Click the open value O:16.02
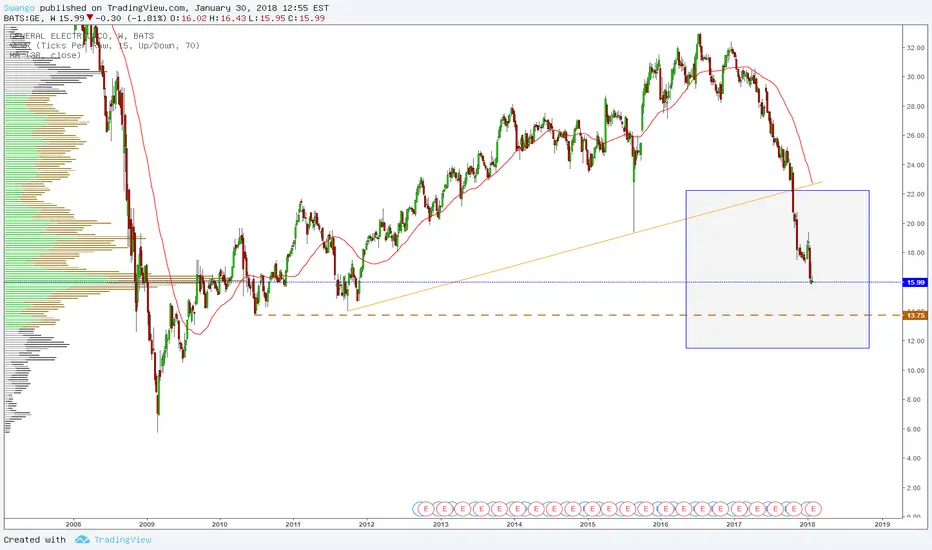This screenshot has width=932, height=550. coord(188,18)
